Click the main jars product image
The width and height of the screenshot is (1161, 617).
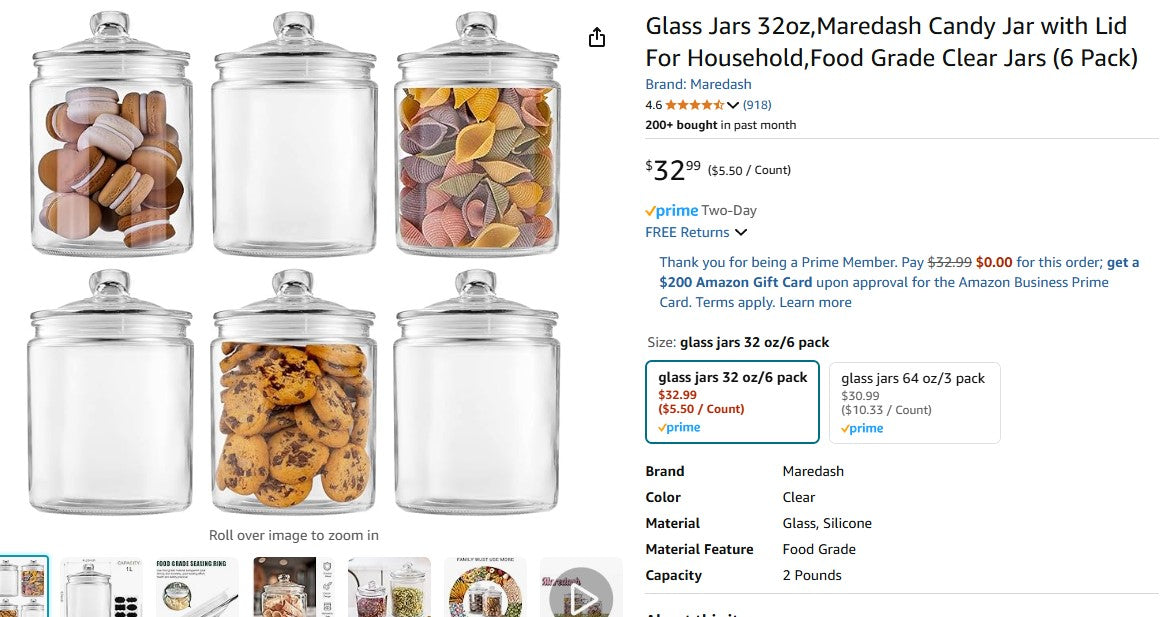(293, 263)
